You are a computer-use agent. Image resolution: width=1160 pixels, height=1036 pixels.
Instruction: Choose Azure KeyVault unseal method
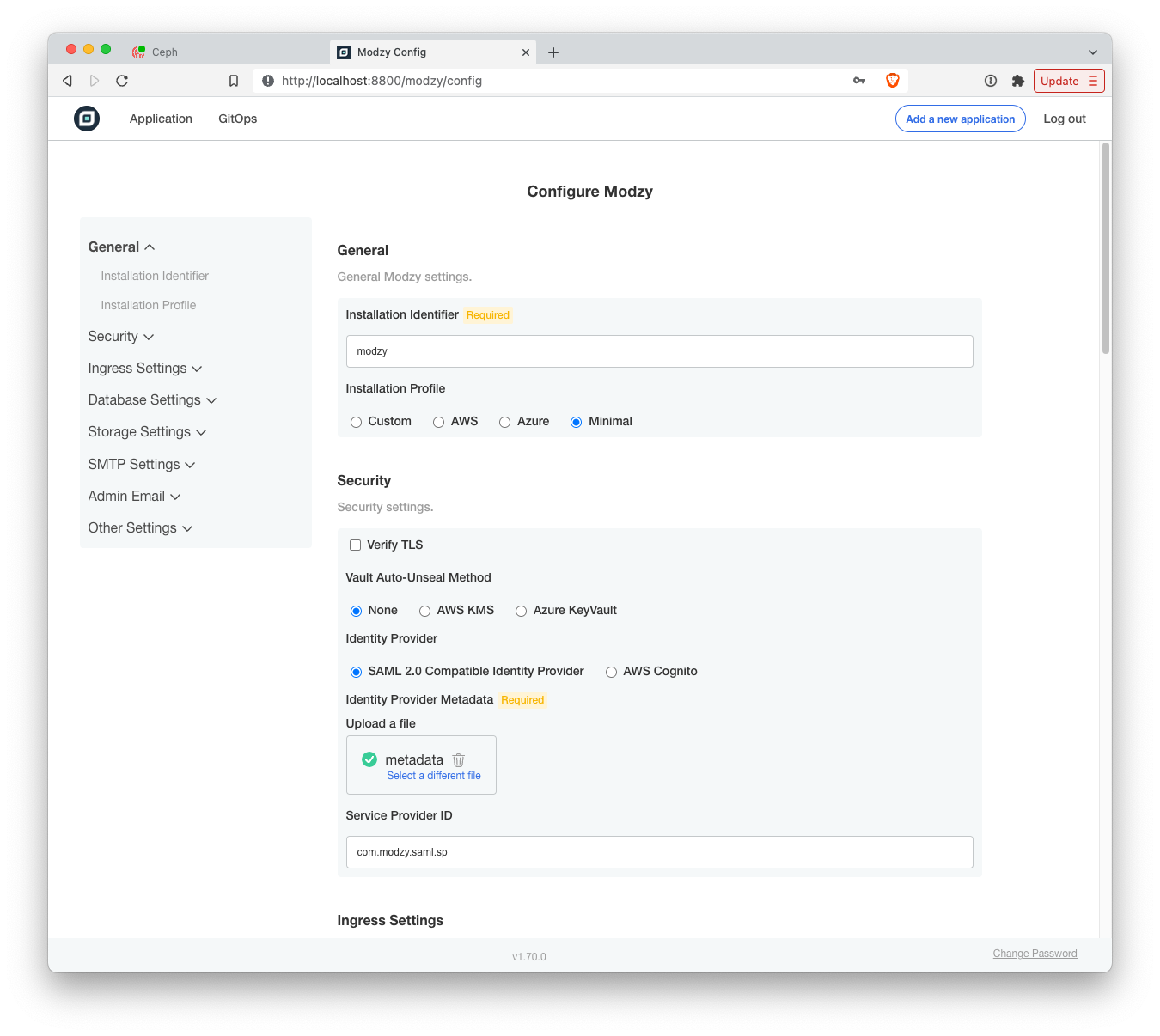(x=521, y=611)
